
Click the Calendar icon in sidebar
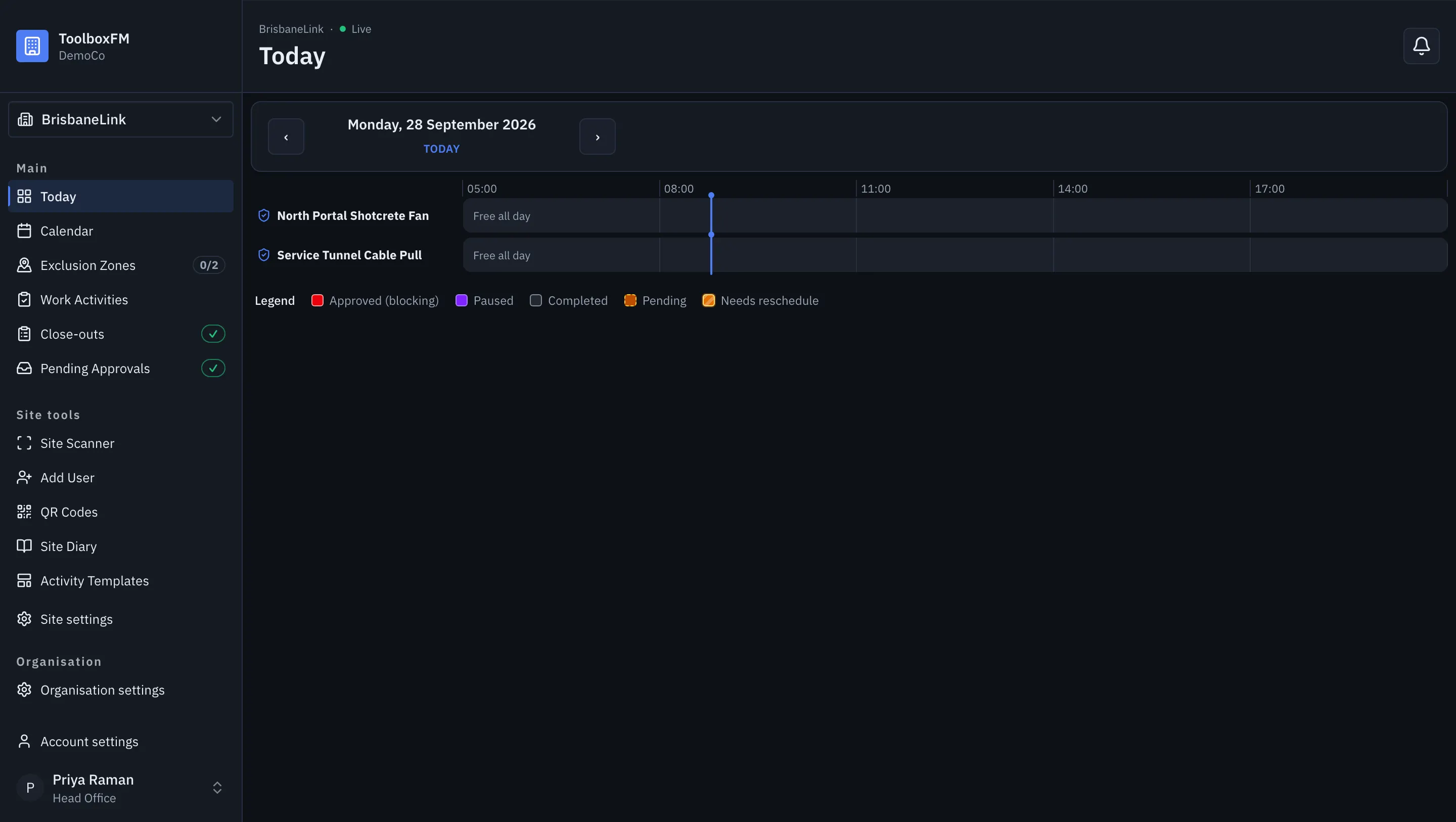point(24,231)
